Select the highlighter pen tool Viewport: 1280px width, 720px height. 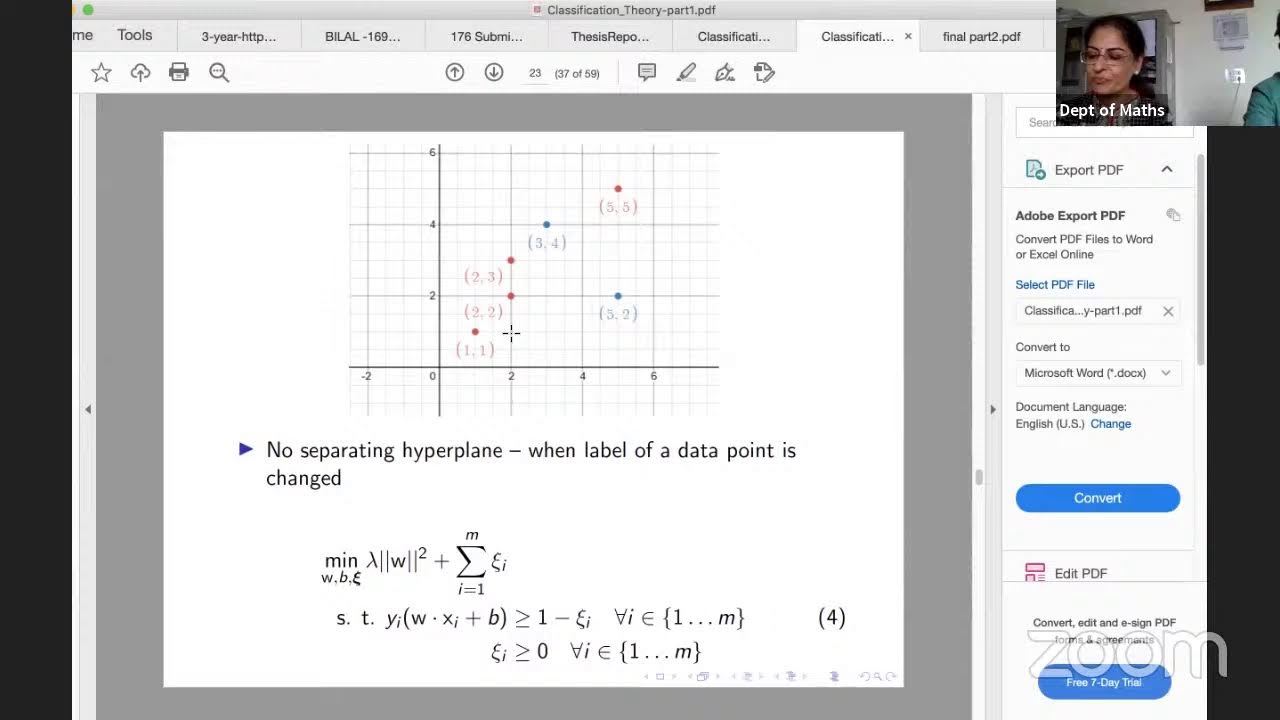[x=686, y=72]
